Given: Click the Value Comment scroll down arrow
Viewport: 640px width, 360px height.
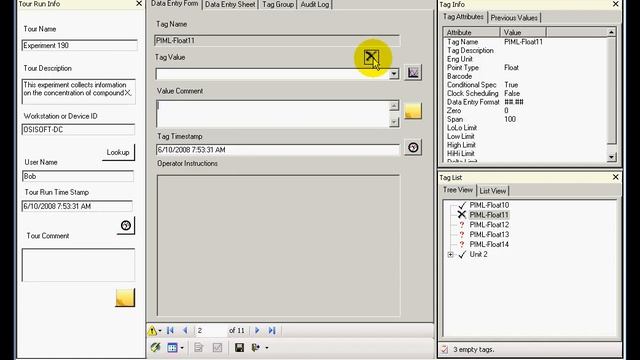Looking at the screenshot, I should (x=394, y=122).
